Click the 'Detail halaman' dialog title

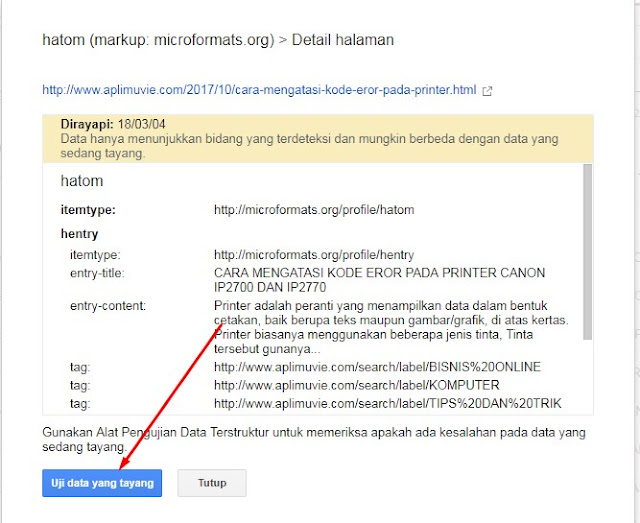point(343,40)
